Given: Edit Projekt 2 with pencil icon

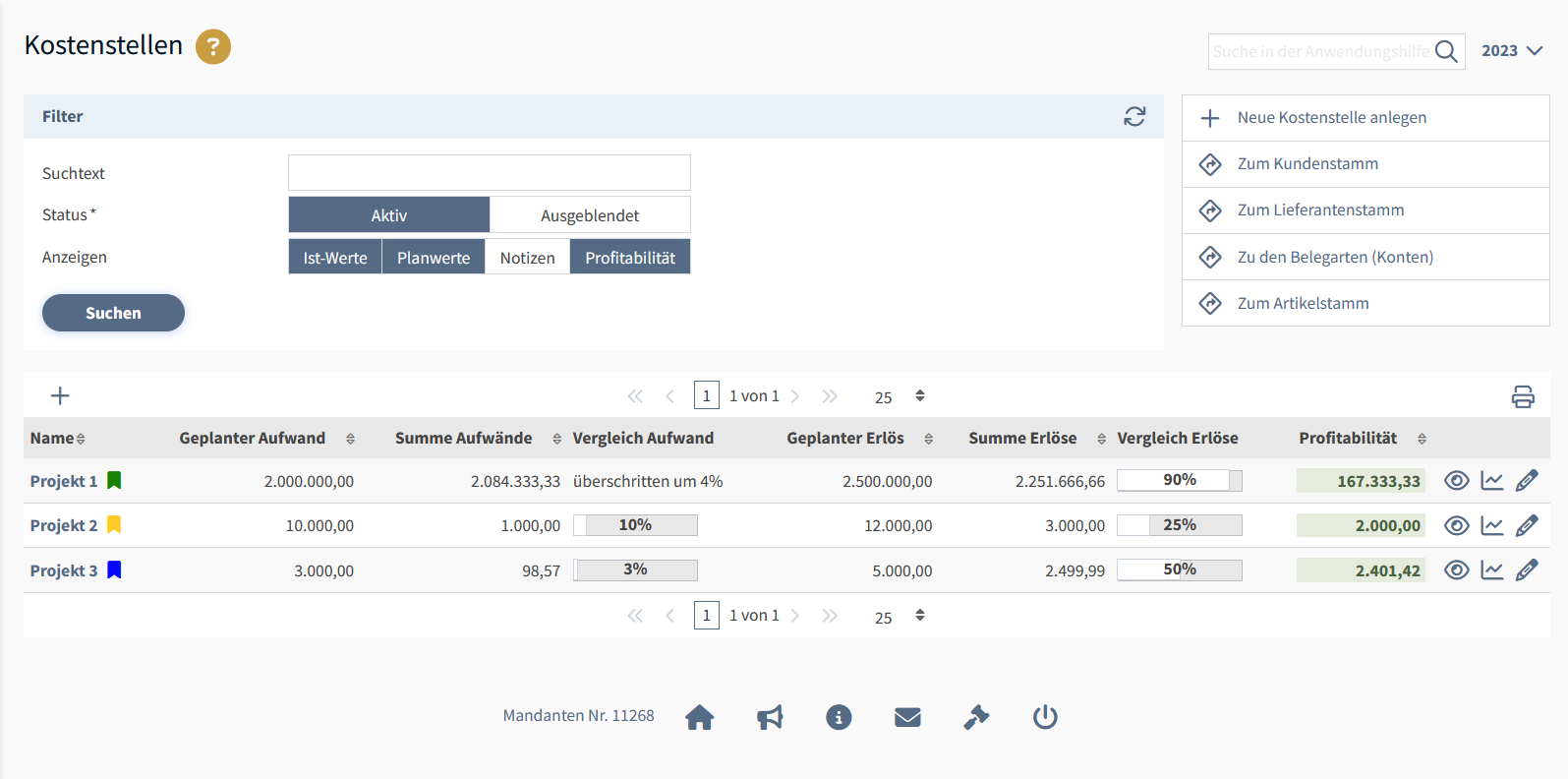Looking at the screenshot, I should [x=1526, y=526].
